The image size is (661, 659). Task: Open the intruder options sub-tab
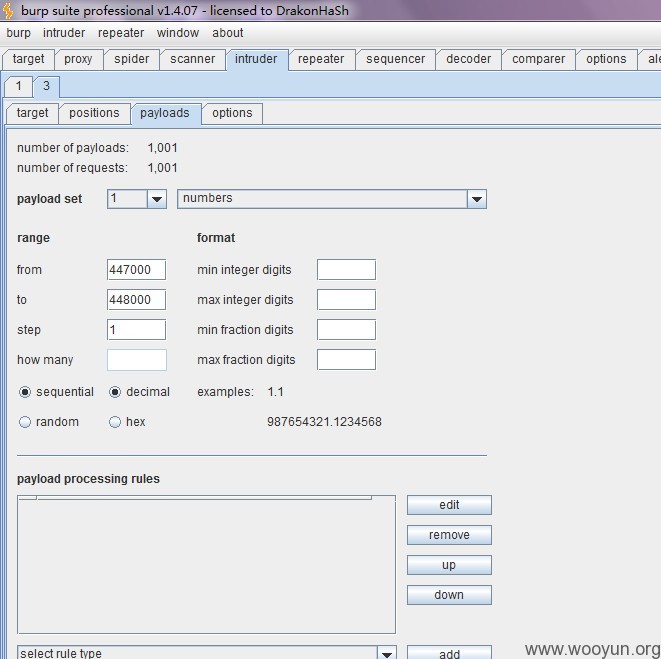pos(232,113)
